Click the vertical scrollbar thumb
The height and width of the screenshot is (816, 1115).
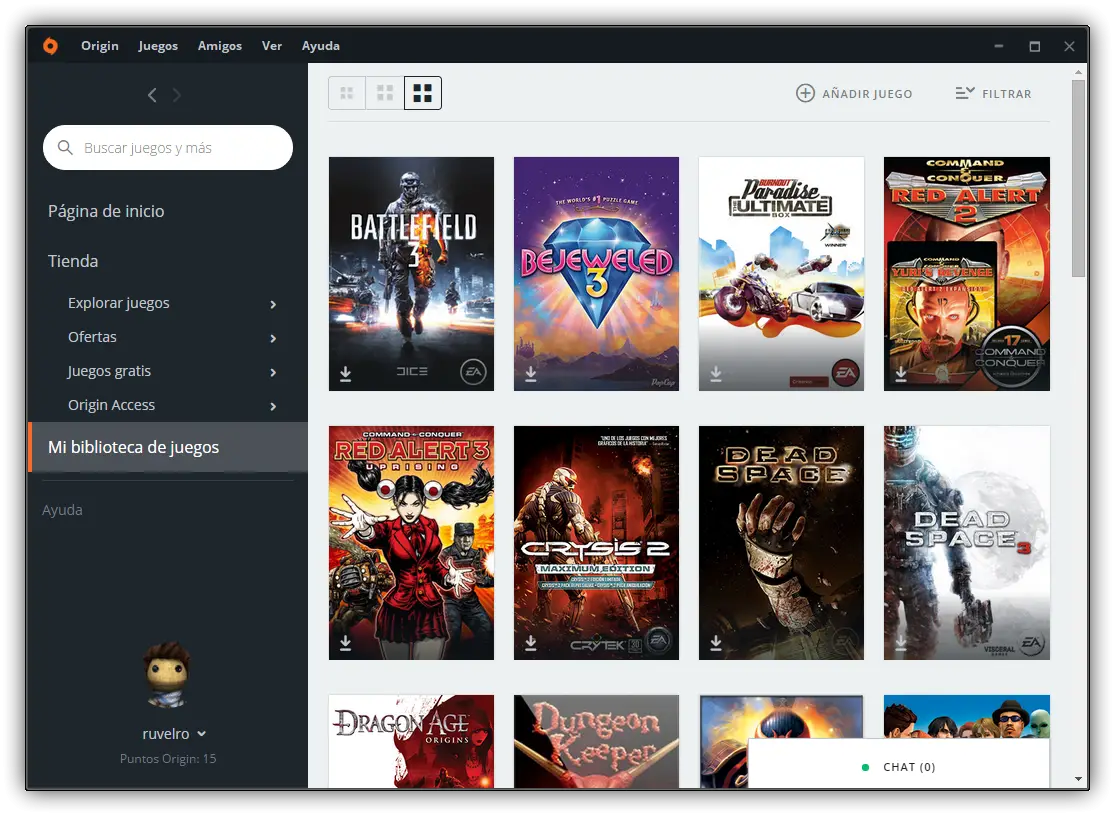pyautogui.click(x=1078, y=178)
